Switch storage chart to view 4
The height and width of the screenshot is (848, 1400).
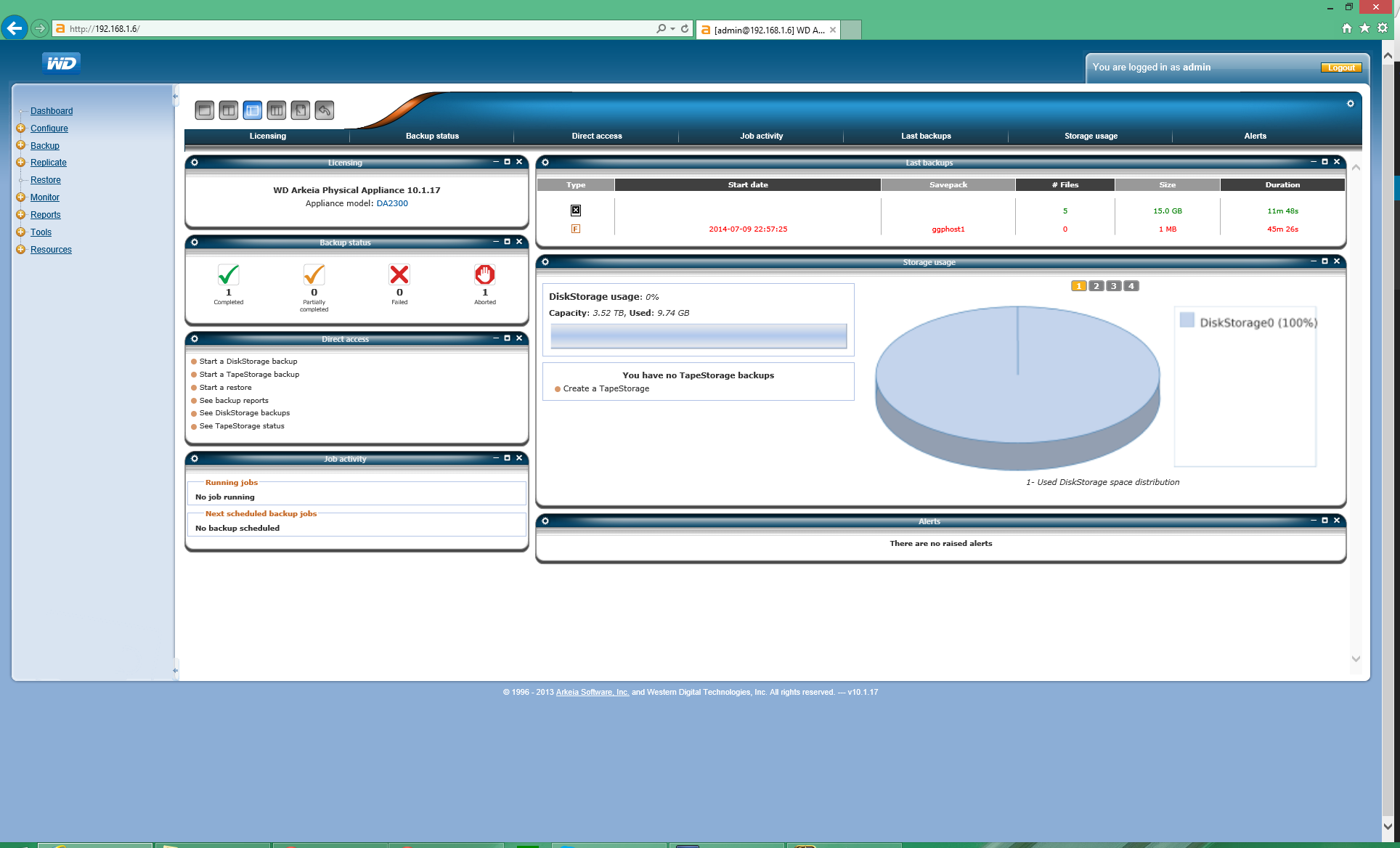coord(1131,286)
